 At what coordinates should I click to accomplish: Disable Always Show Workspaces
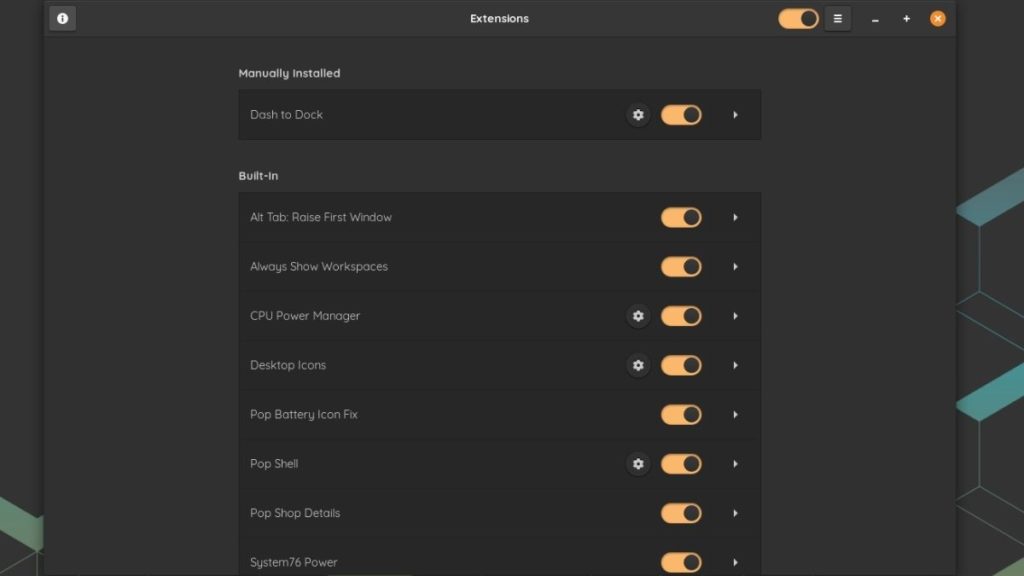681,266
